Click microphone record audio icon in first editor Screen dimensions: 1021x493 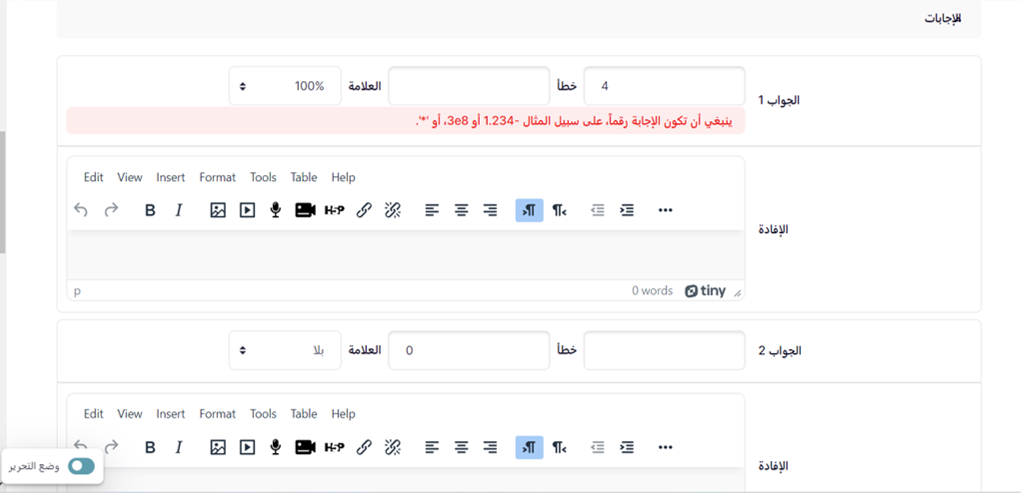click(275, 210)
